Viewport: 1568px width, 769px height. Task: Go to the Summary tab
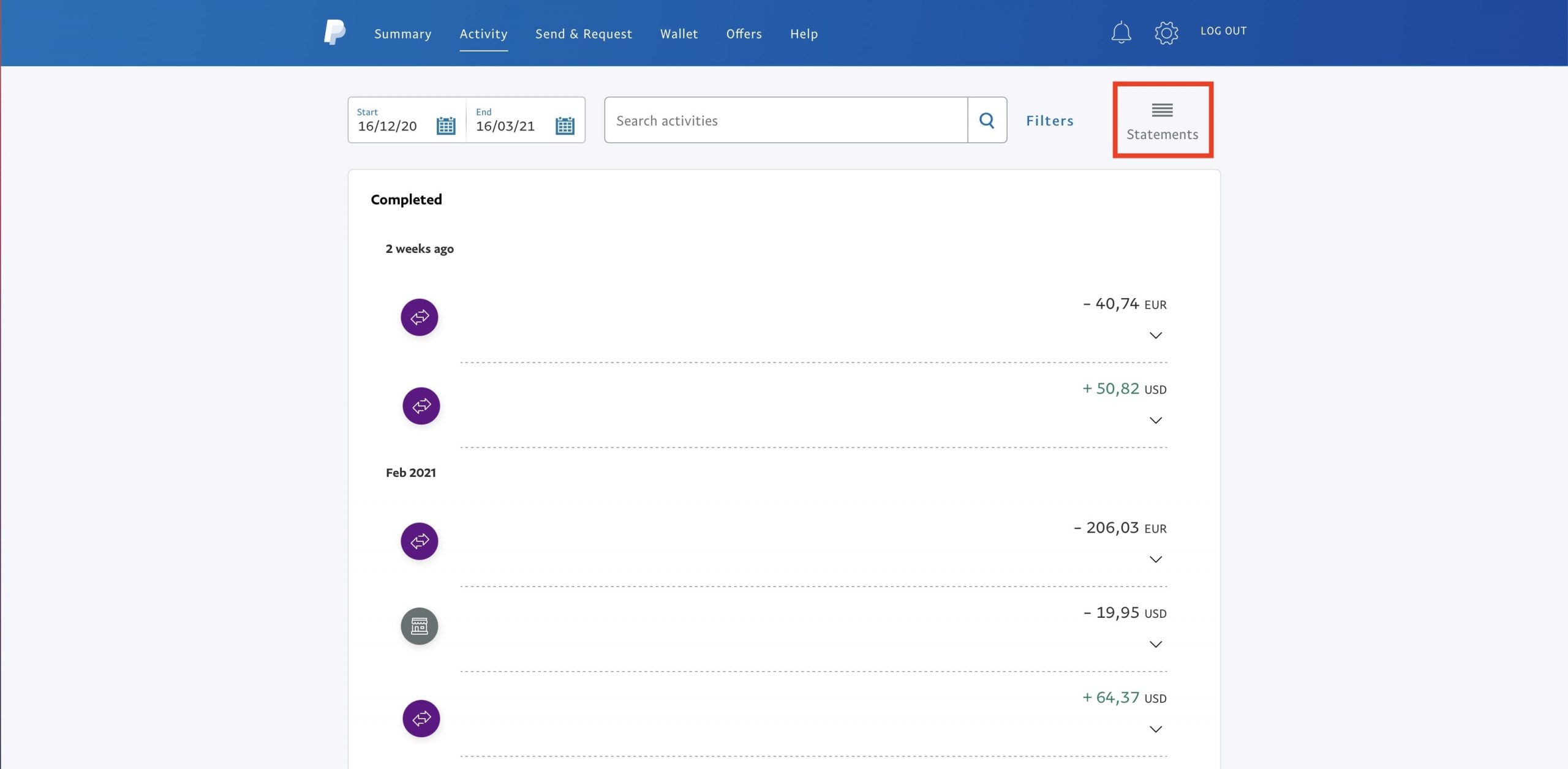coord(402,34)
